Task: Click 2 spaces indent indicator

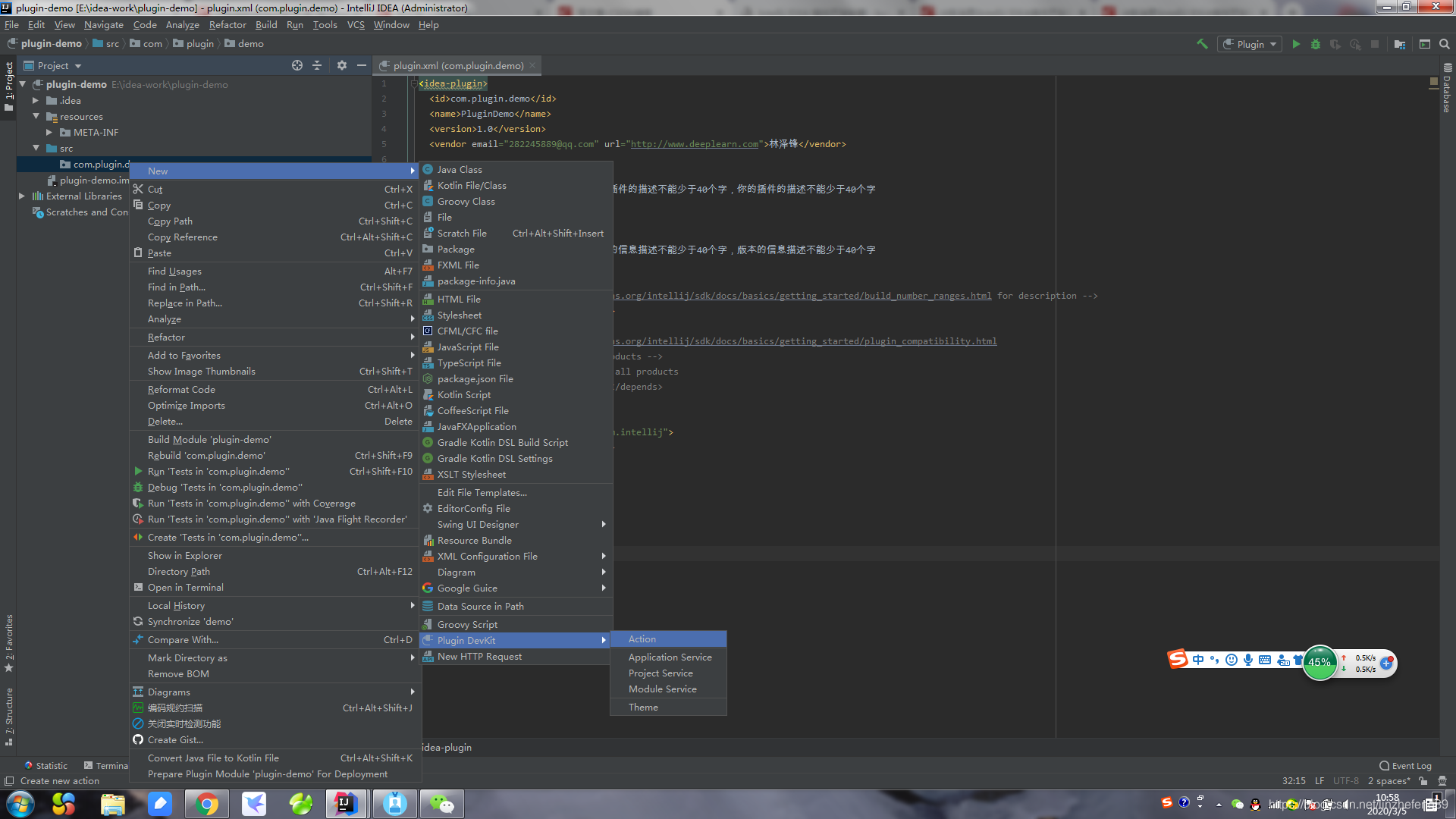Action: tap(1389, 780)
